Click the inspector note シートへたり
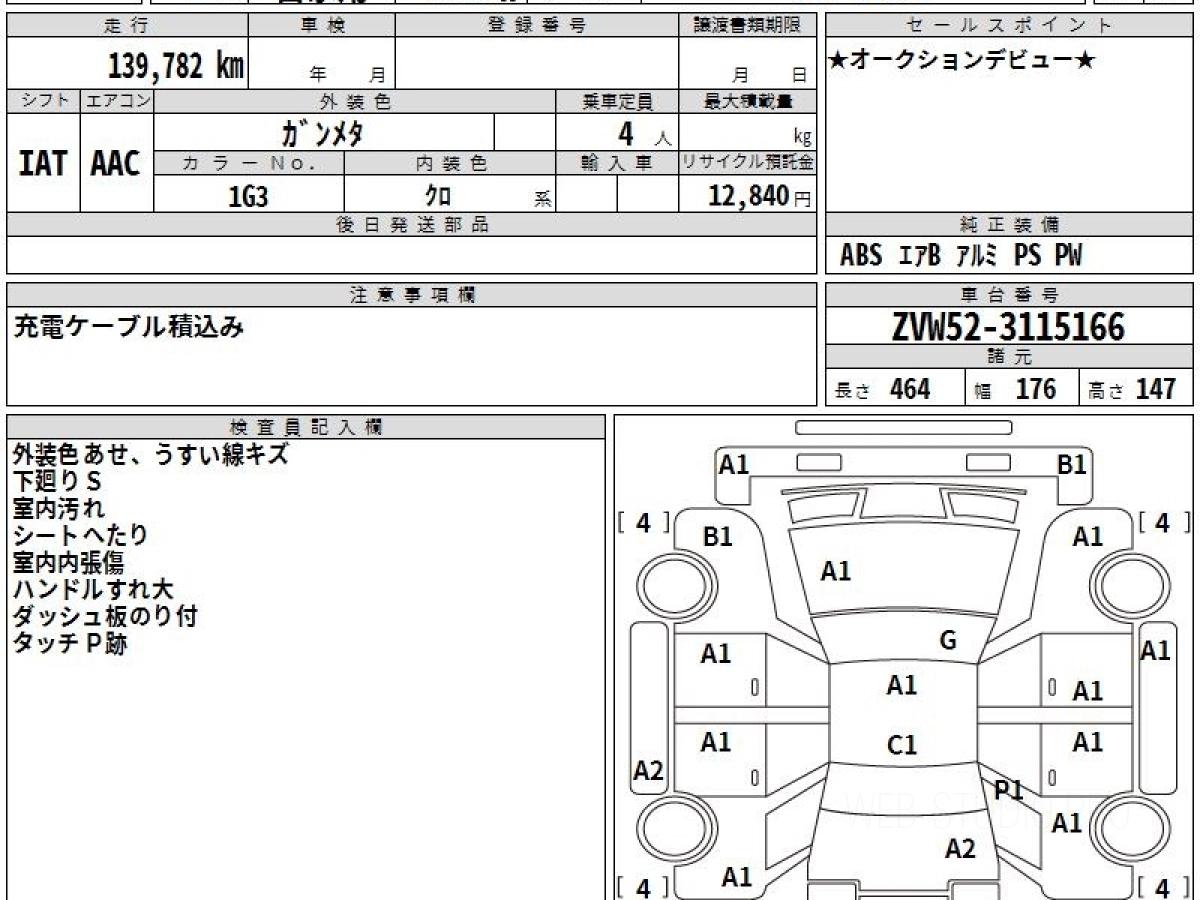1200x900 pixels. [80, 536]
